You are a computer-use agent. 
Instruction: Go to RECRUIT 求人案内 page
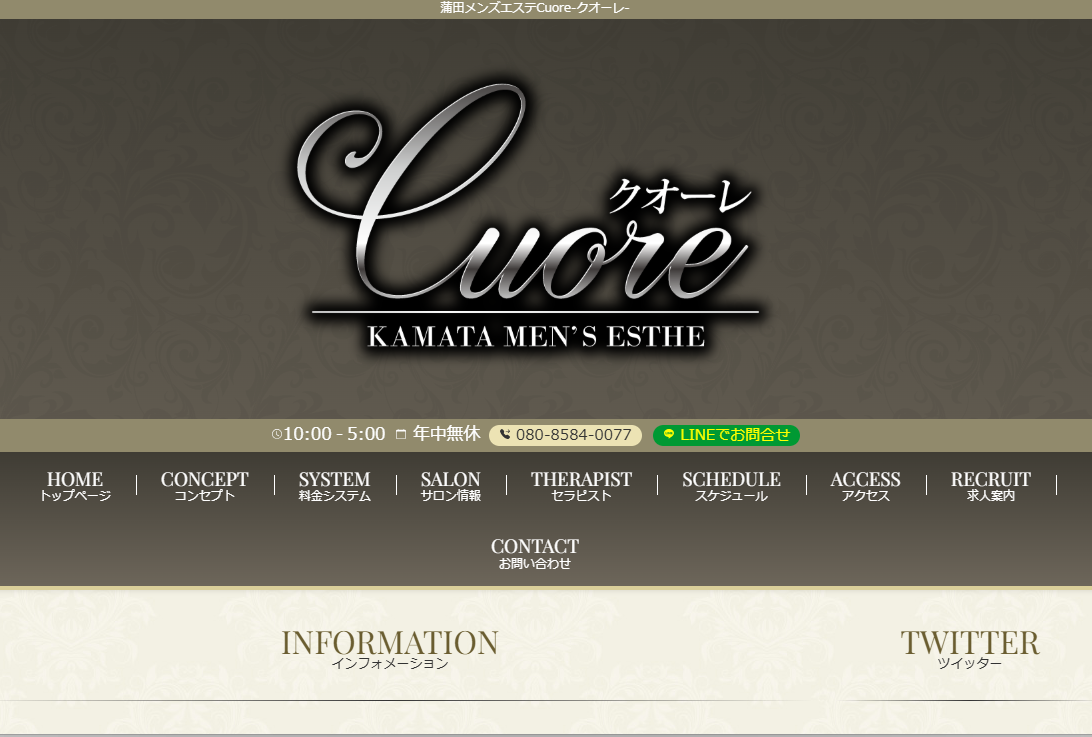[990, 486]
